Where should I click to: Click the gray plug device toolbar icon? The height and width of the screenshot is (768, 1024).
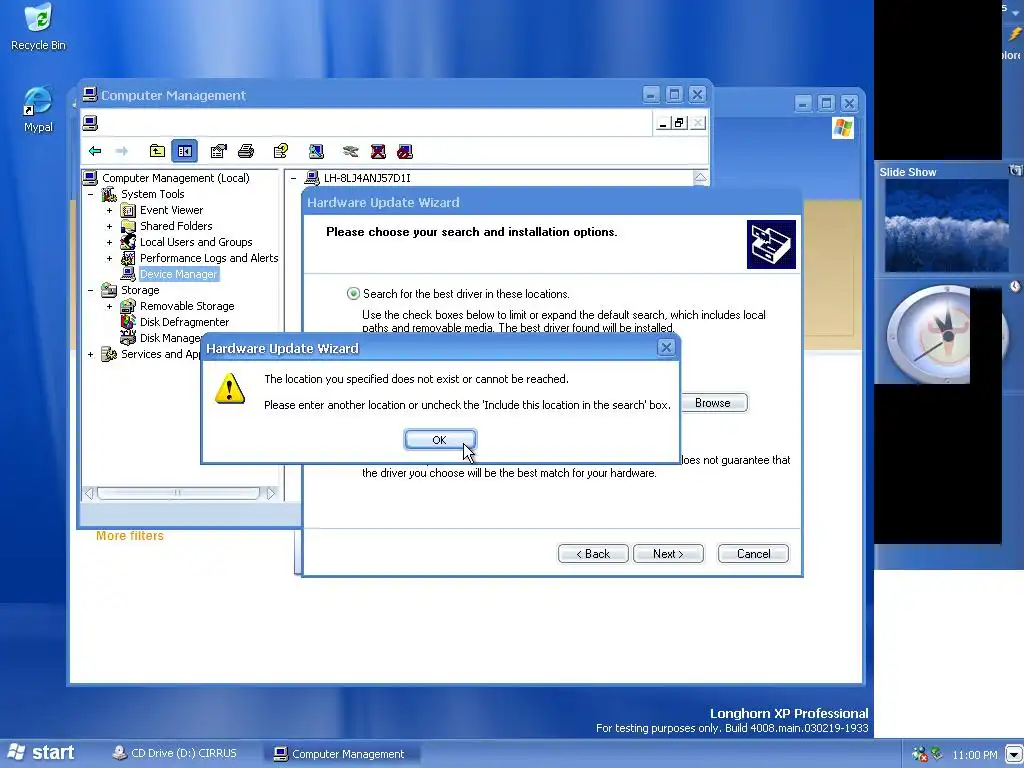point(351,152)
